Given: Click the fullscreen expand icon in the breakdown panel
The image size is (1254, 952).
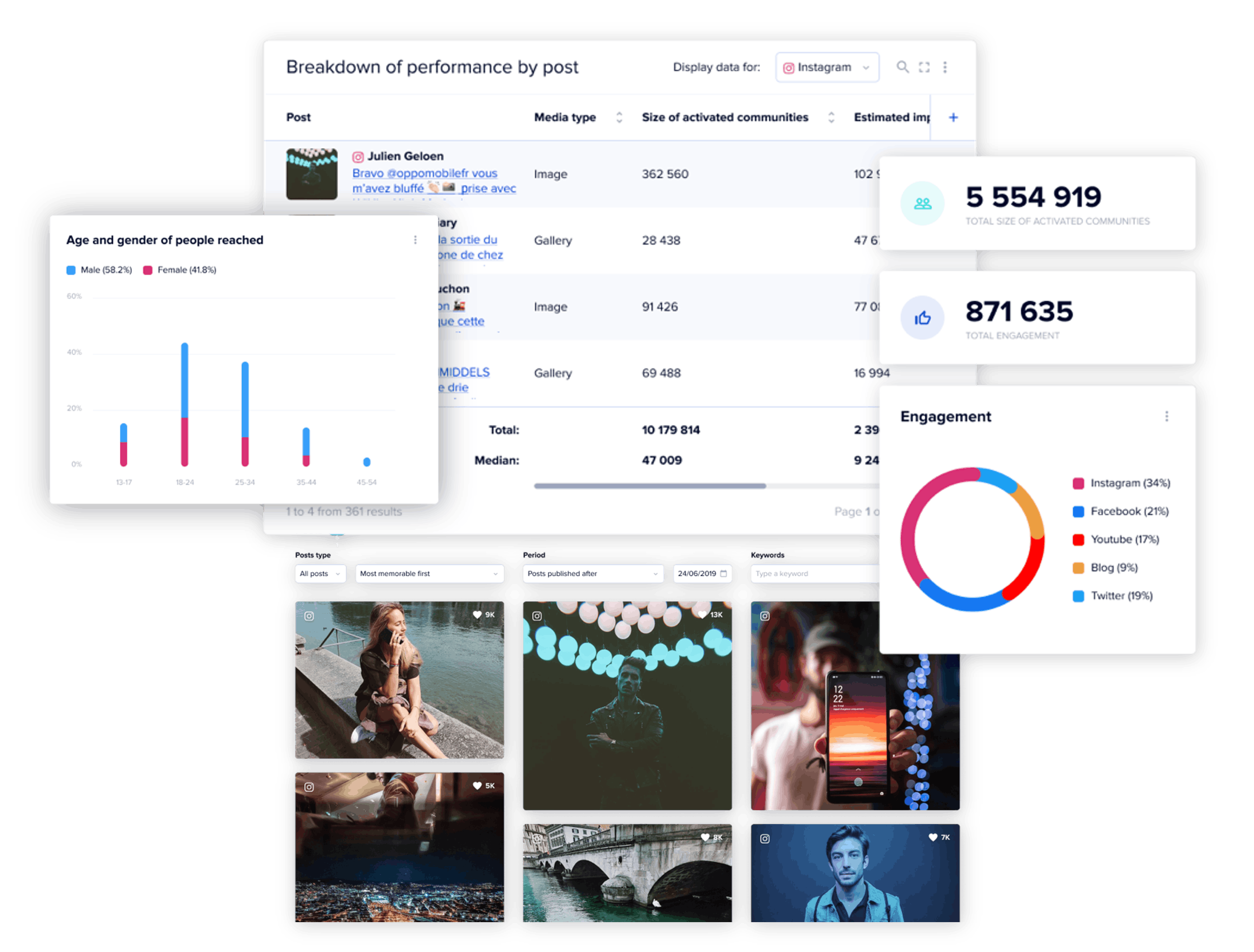Looking at the screenshot, I should point(924,67).
